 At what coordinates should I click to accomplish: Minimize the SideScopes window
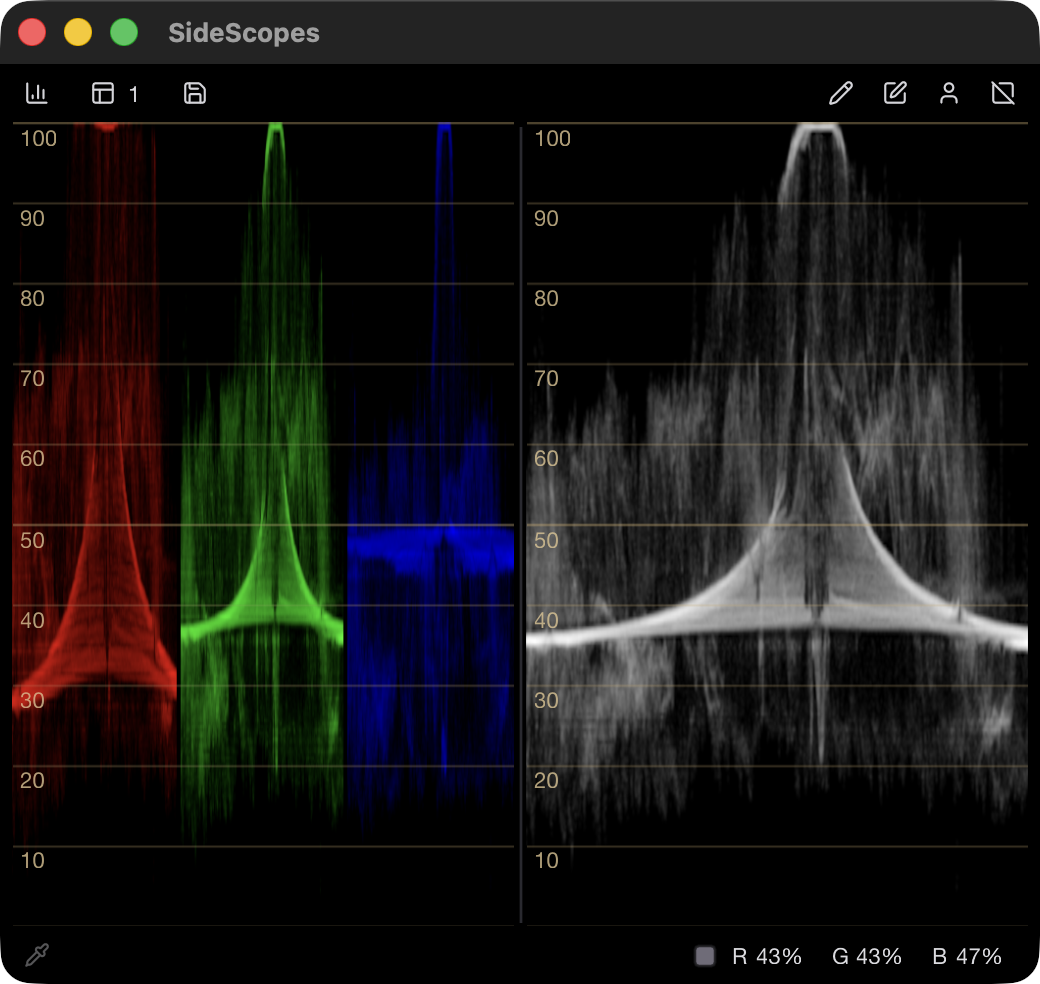pyautogui.click(x=78, y=32)
